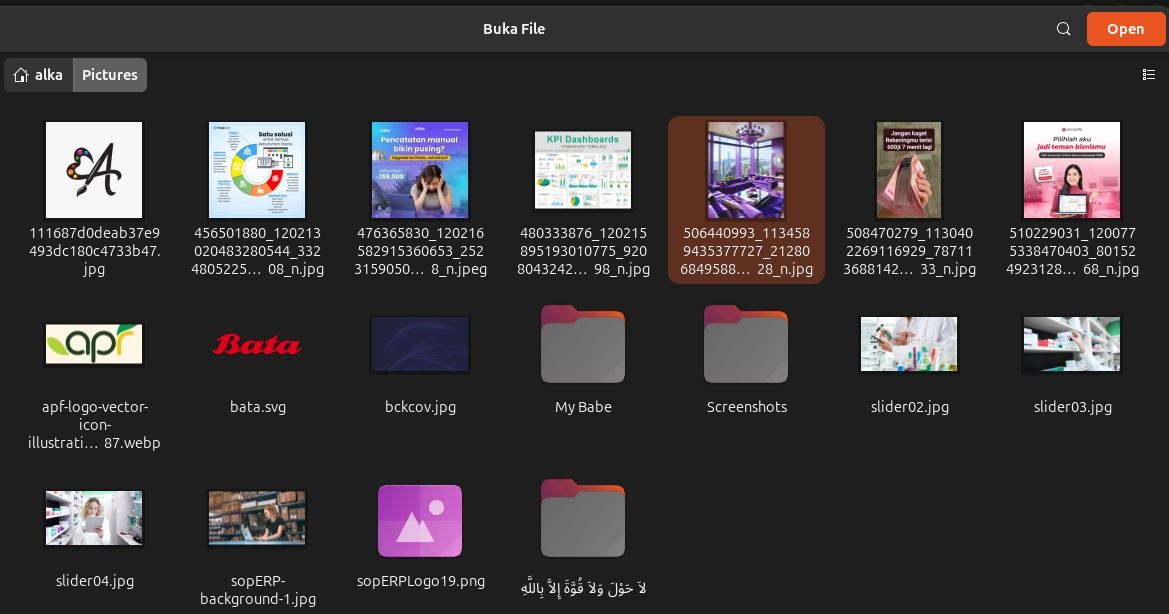
Task: Select the artistic letter A thumbnail
Action: (94, 170)
